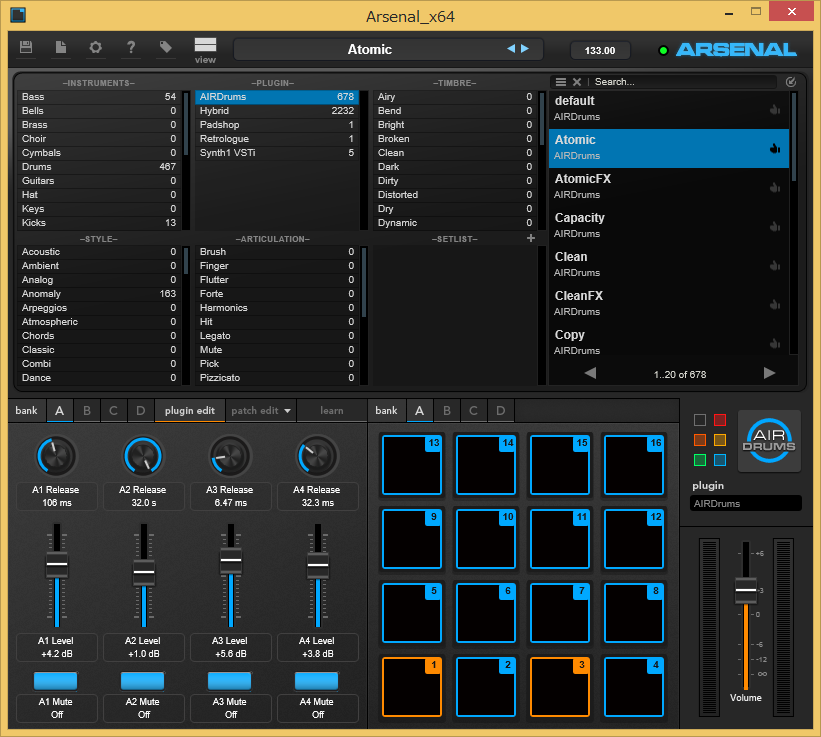
Task: Click the favorite icon on the Copy preset
Action: pyautogui.click(x=775, y=343)
